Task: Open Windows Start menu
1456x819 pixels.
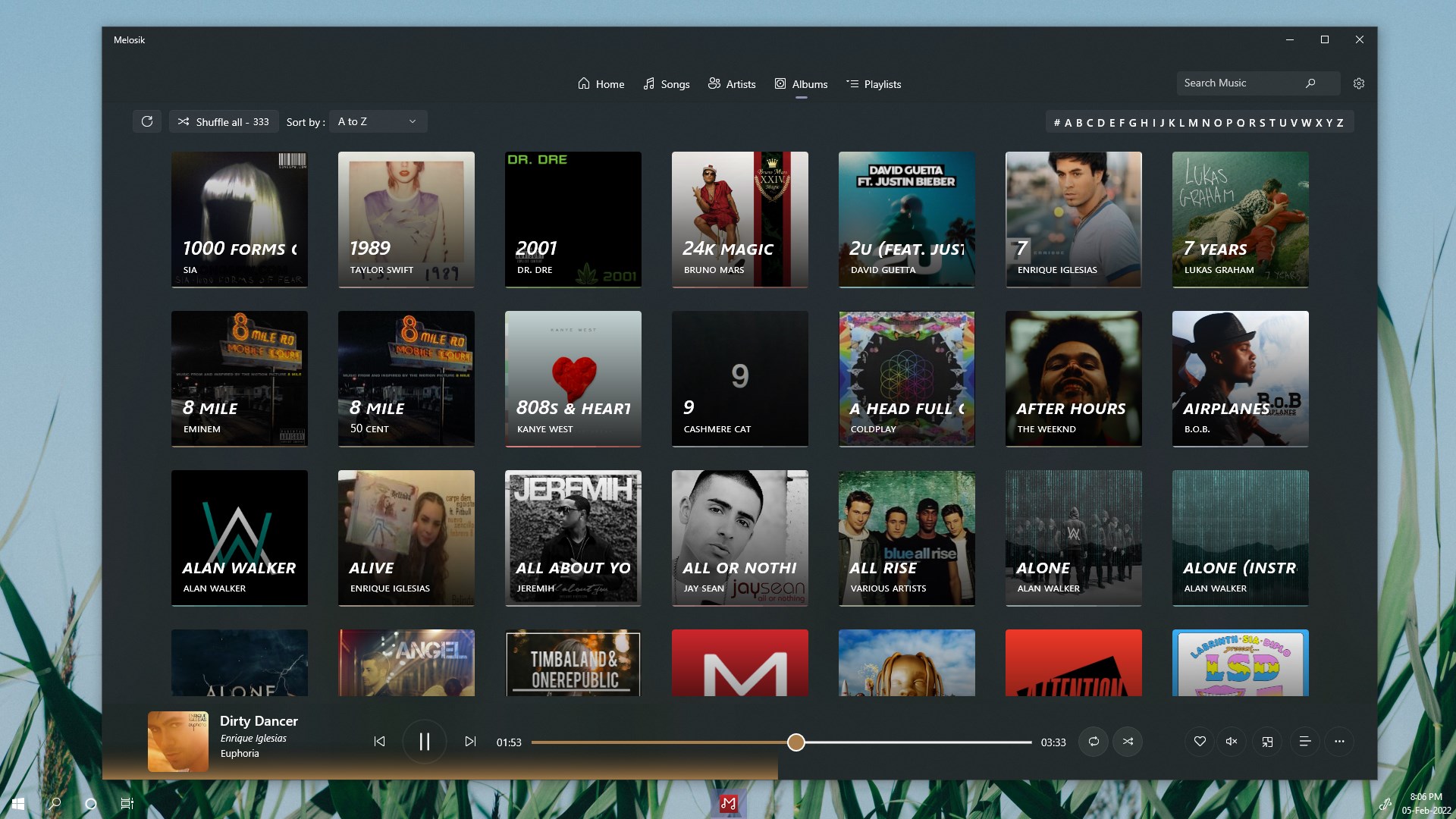Action: tap(18, 803)
